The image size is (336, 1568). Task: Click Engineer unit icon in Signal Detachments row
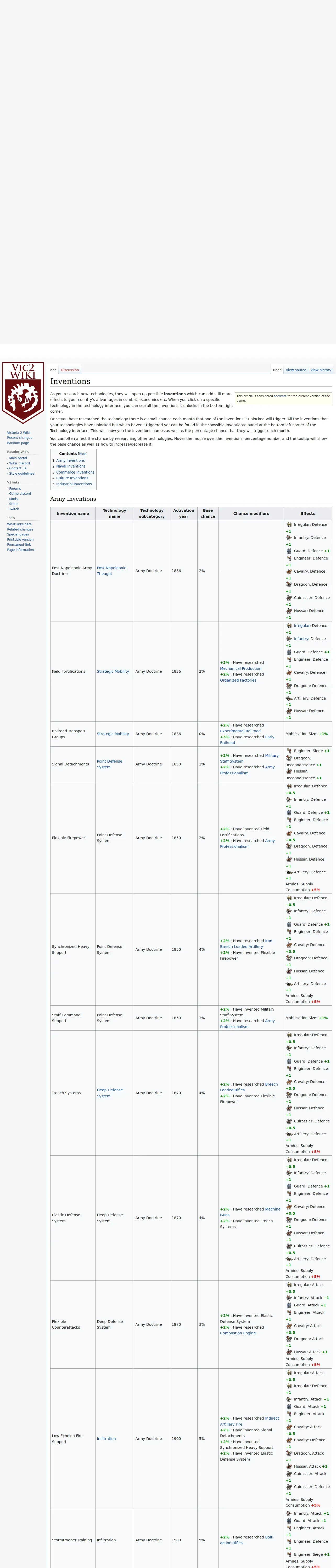[x=289, y=751]
